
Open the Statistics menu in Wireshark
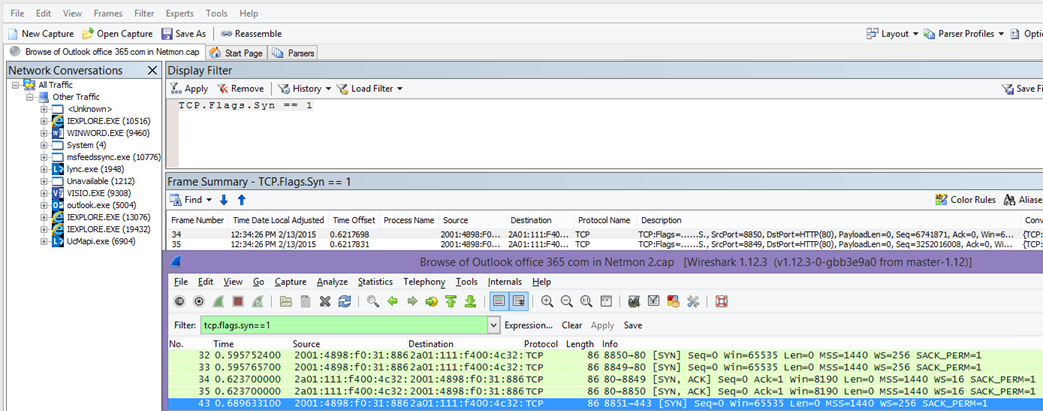375,282
